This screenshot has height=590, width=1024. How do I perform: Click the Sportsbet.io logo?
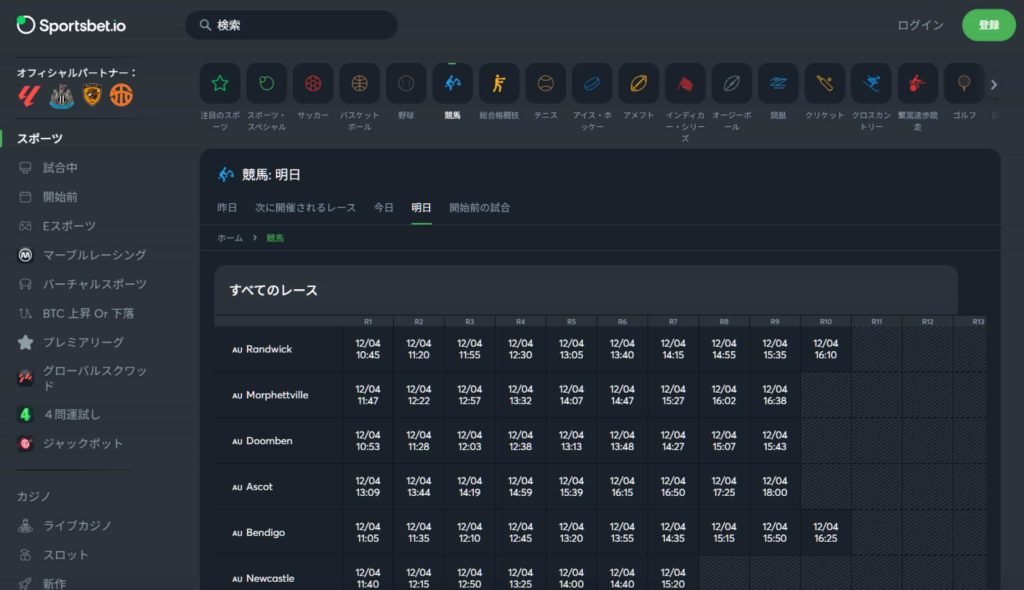(71, 25)
